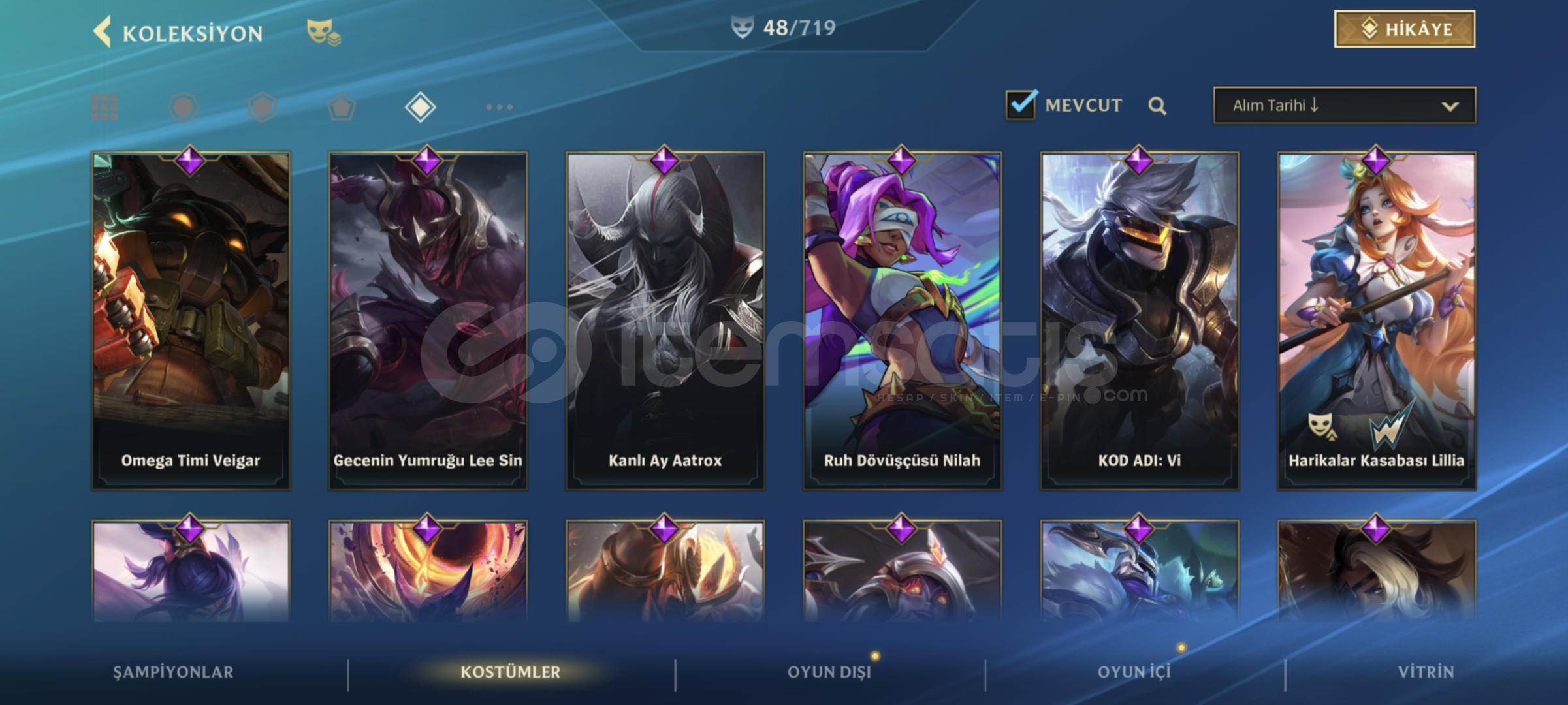The image size is (1568, 705).
Task: Click the HİKÂYE button
Action: pos(1405,29)
